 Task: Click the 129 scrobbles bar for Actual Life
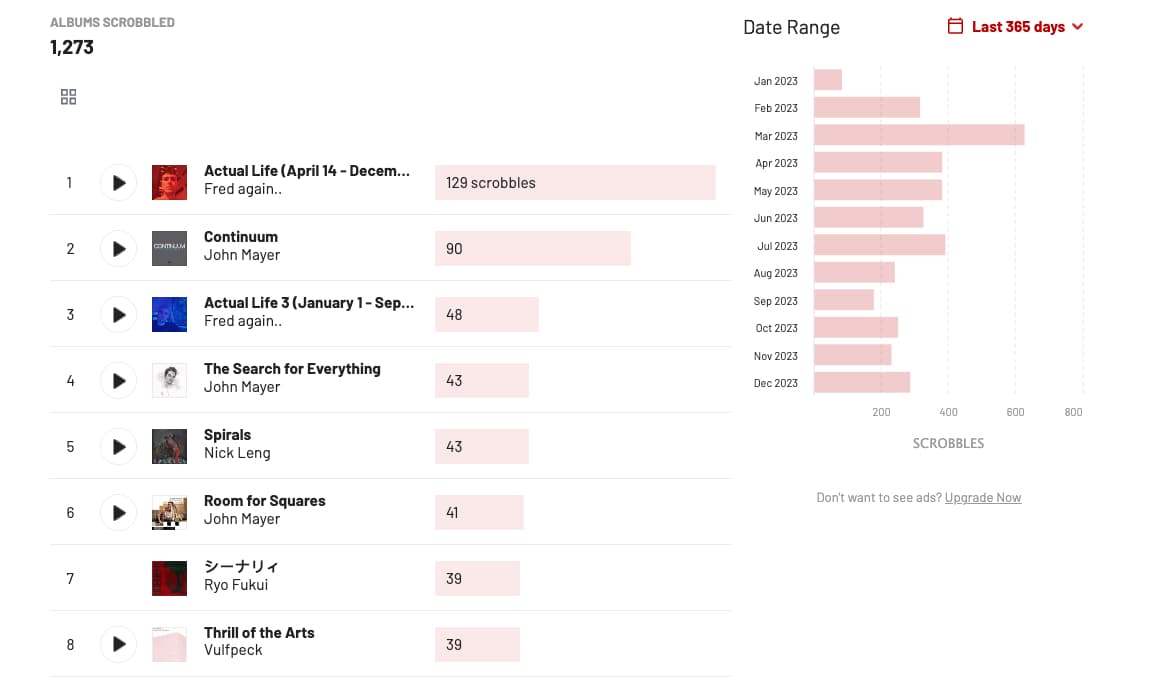tap(575, 182)
